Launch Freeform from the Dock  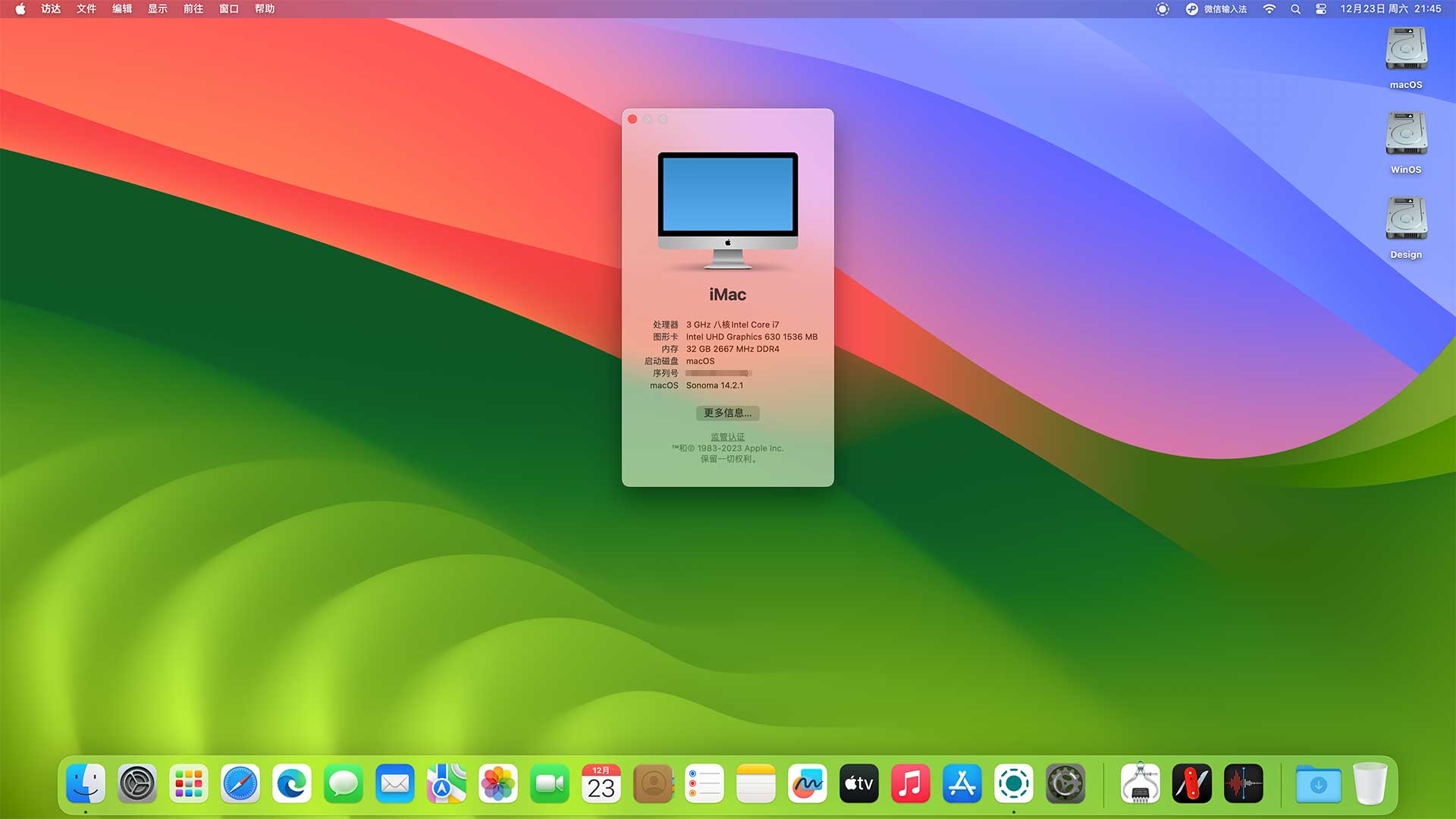(808, 783)
